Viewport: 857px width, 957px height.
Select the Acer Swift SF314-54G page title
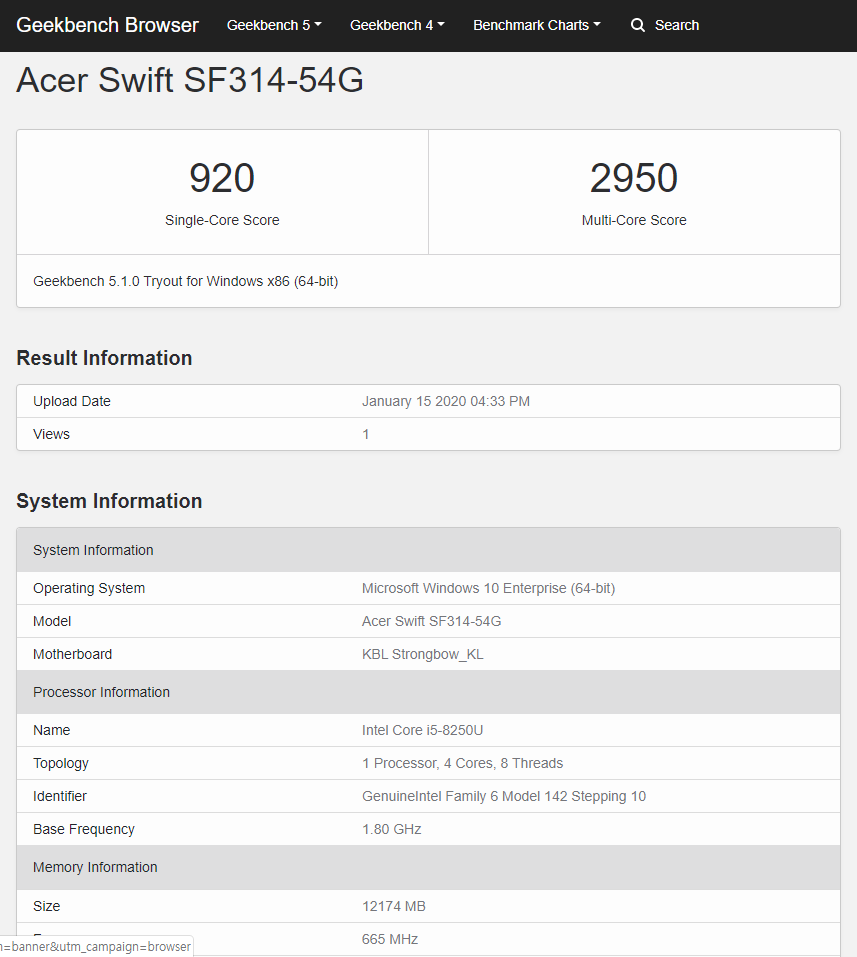(x=190, y=80)
